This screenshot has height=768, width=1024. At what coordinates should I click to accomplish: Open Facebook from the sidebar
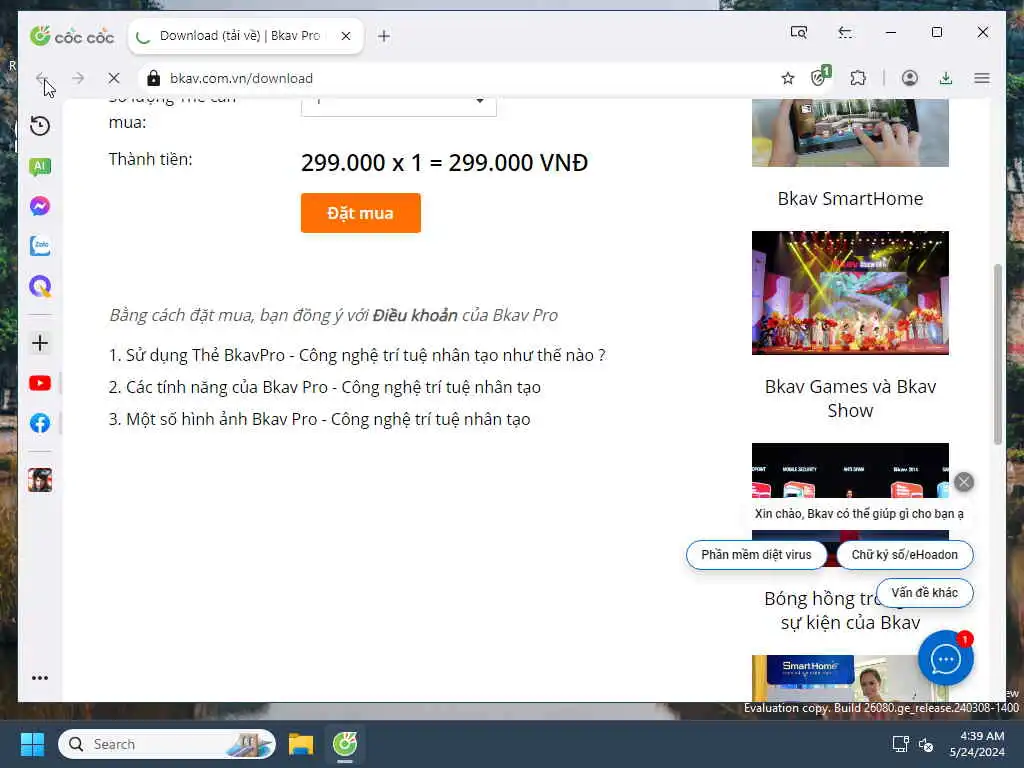(40, 423)
